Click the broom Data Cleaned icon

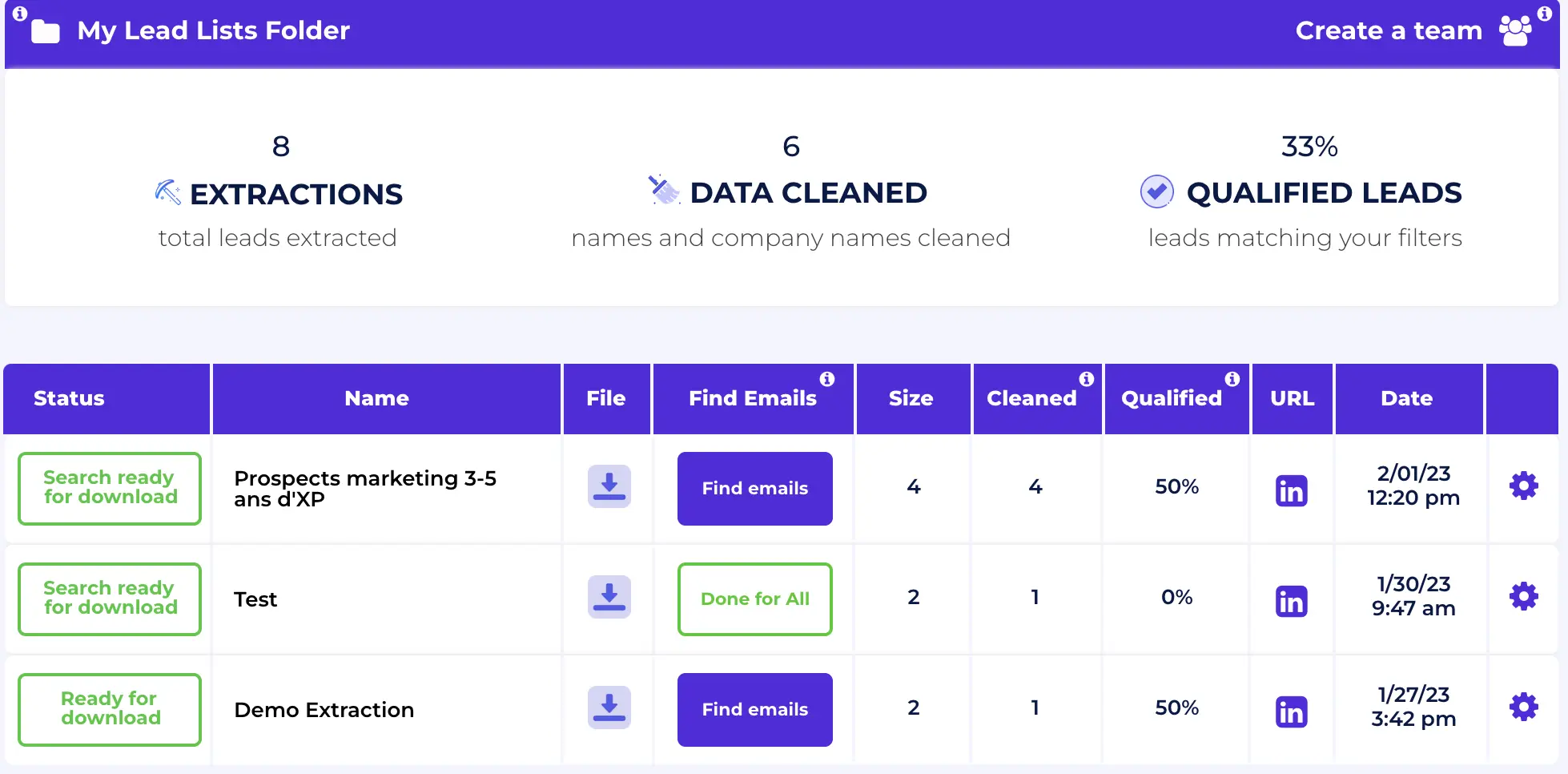coord(664,190)
